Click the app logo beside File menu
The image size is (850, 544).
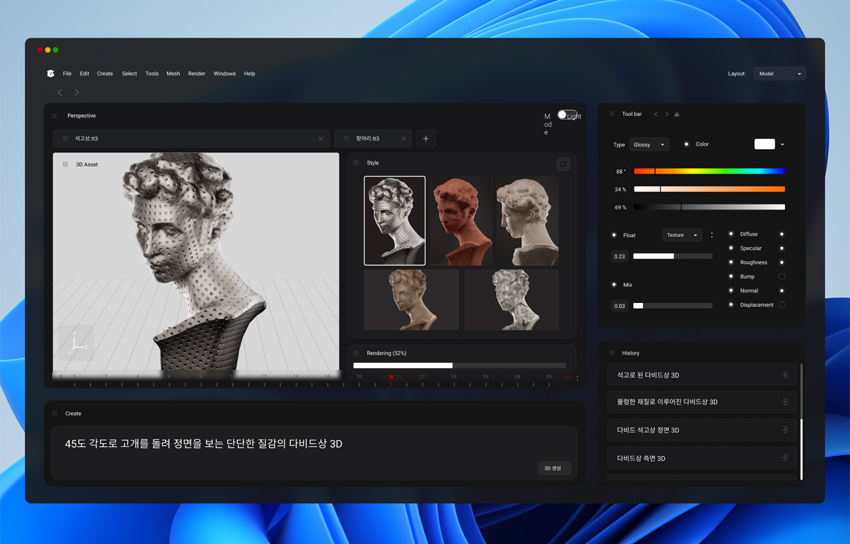50,73
